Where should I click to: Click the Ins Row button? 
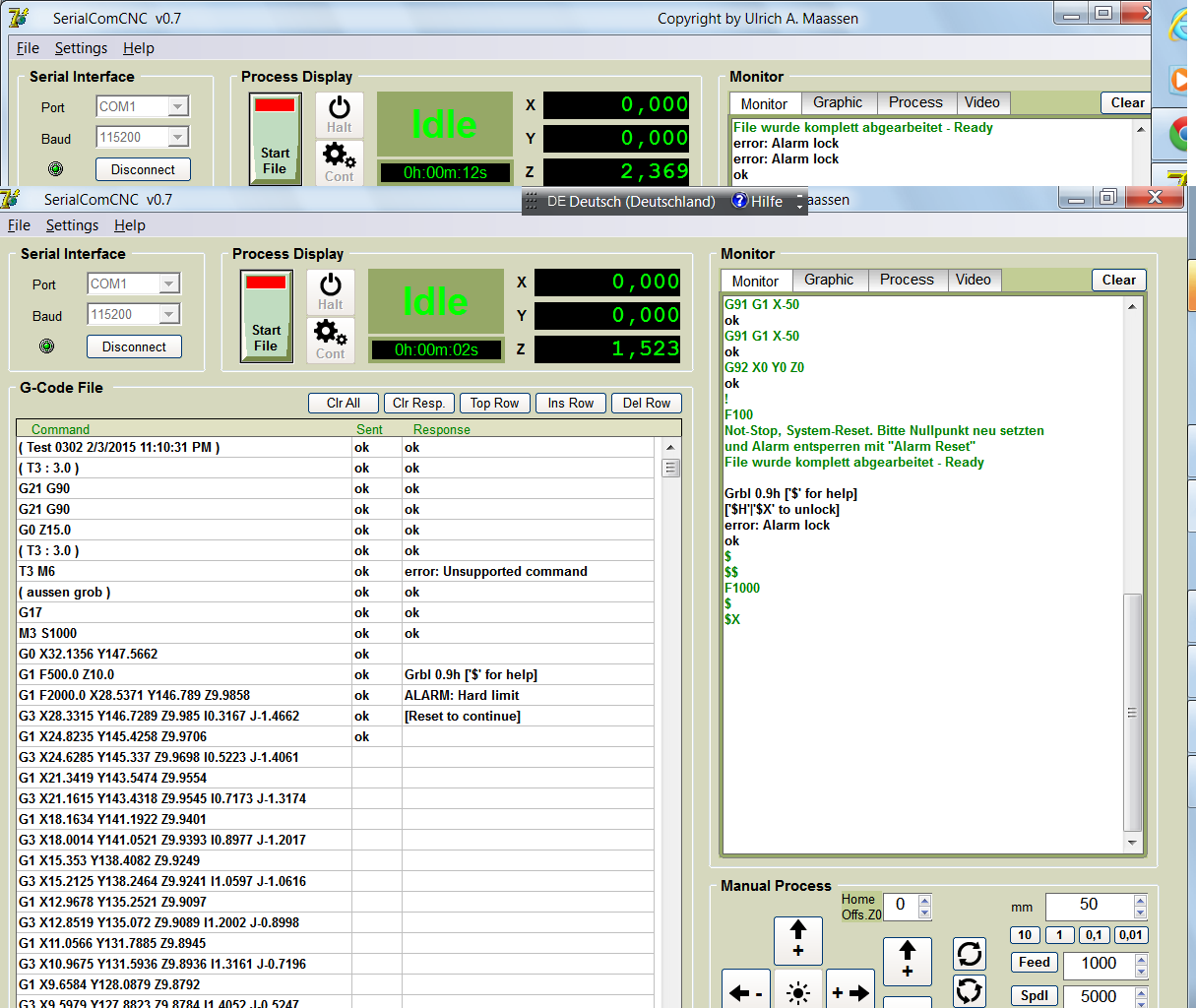pos(571,403)
